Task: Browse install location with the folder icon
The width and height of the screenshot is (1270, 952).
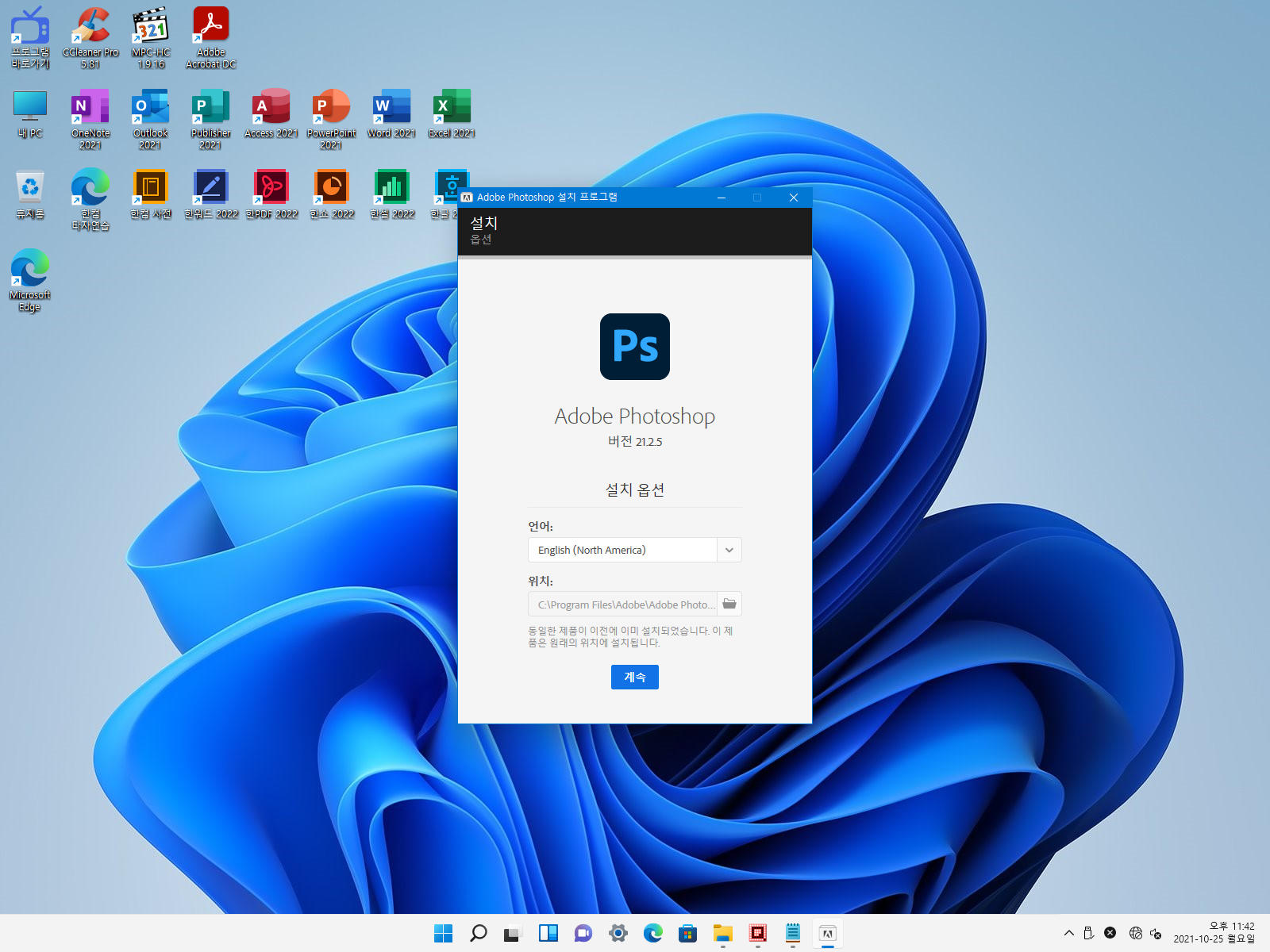Action: [x=729, y=604]
